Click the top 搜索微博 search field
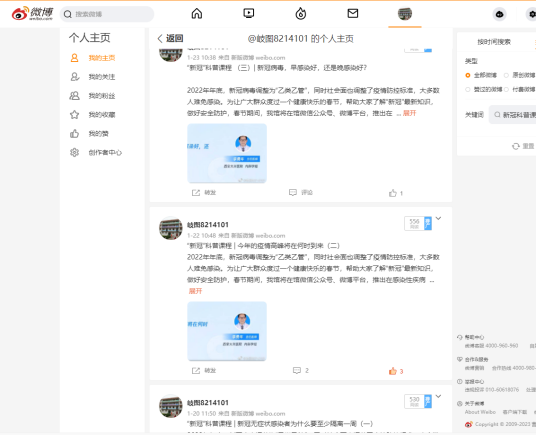The height and width of the screenshot is (435, 536). (107, 14)
